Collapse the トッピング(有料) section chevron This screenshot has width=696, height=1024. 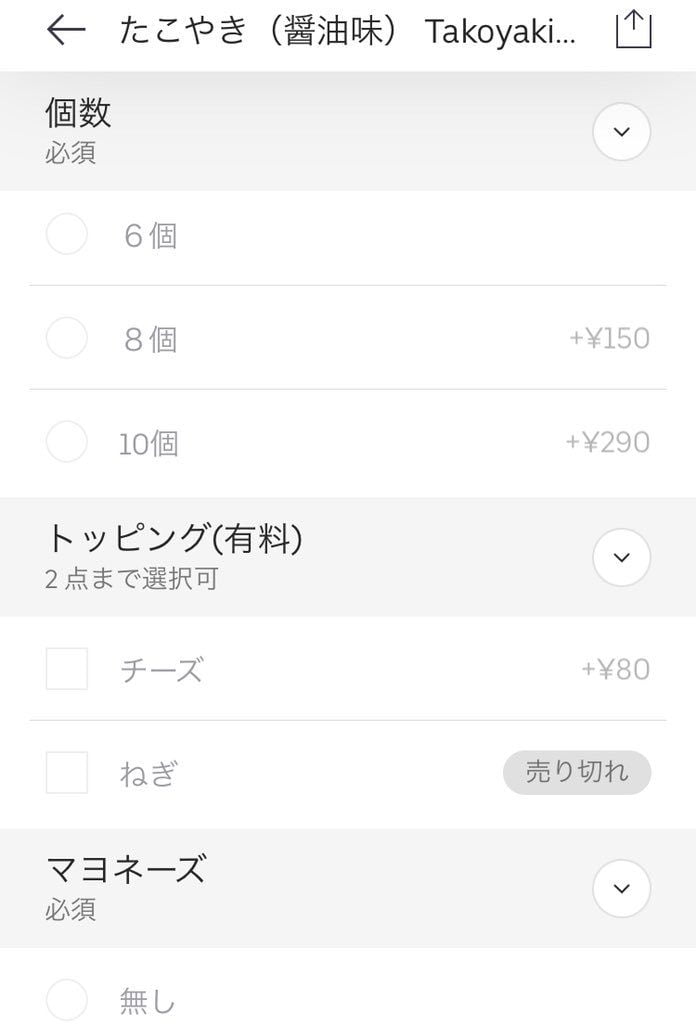(621, 557)
